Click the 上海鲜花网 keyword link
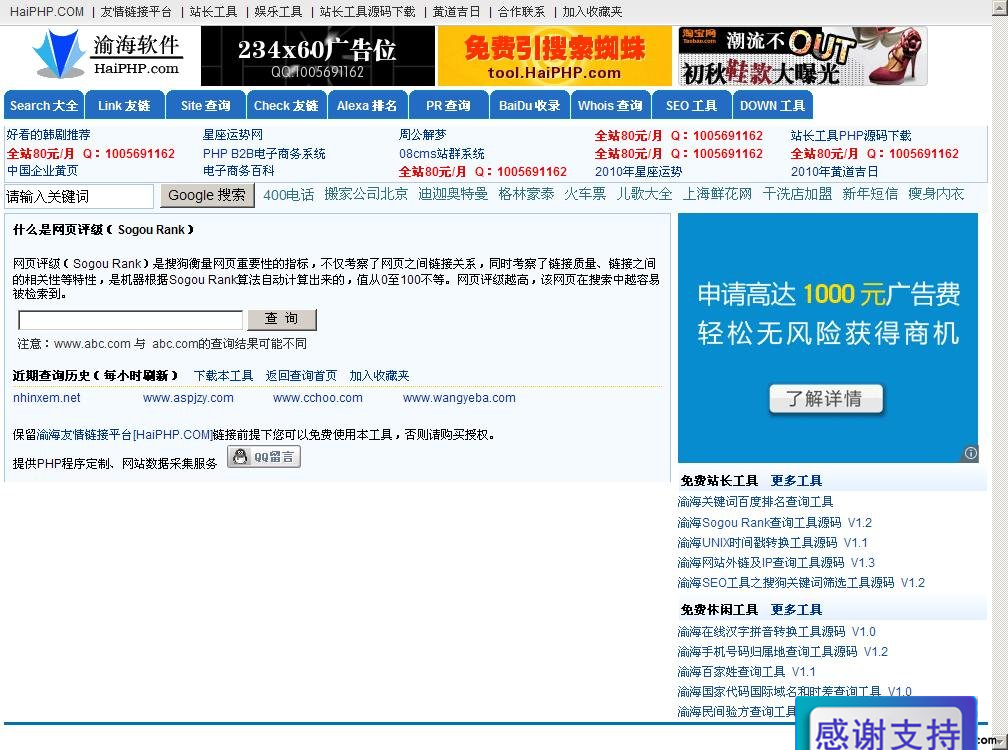 pyautogui.click(x=717, y=194)
